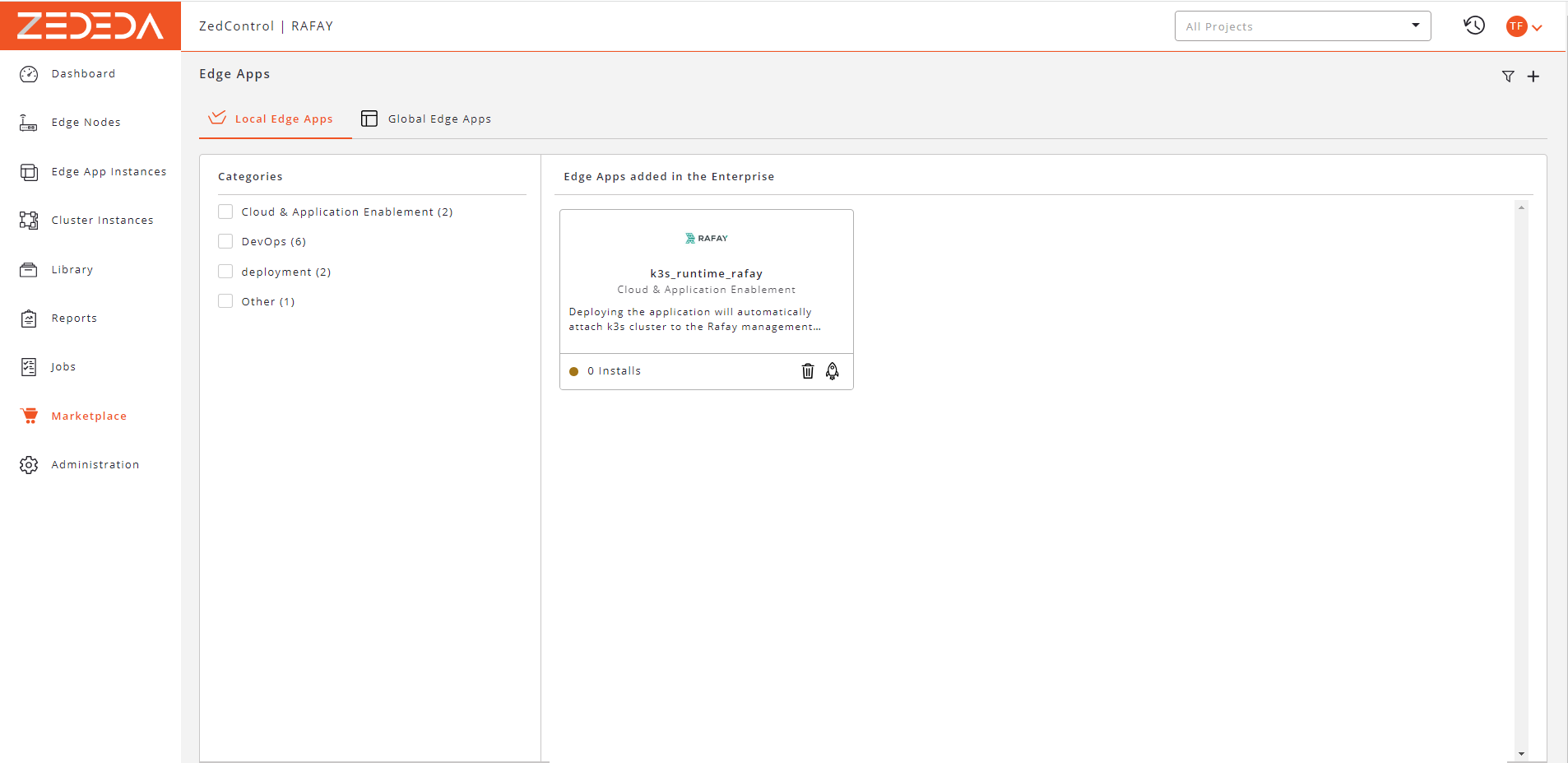Click the Cluster Instances icon
This screenshot has height=763, width=1568.
pyautogui.click(x=29, y=221)
